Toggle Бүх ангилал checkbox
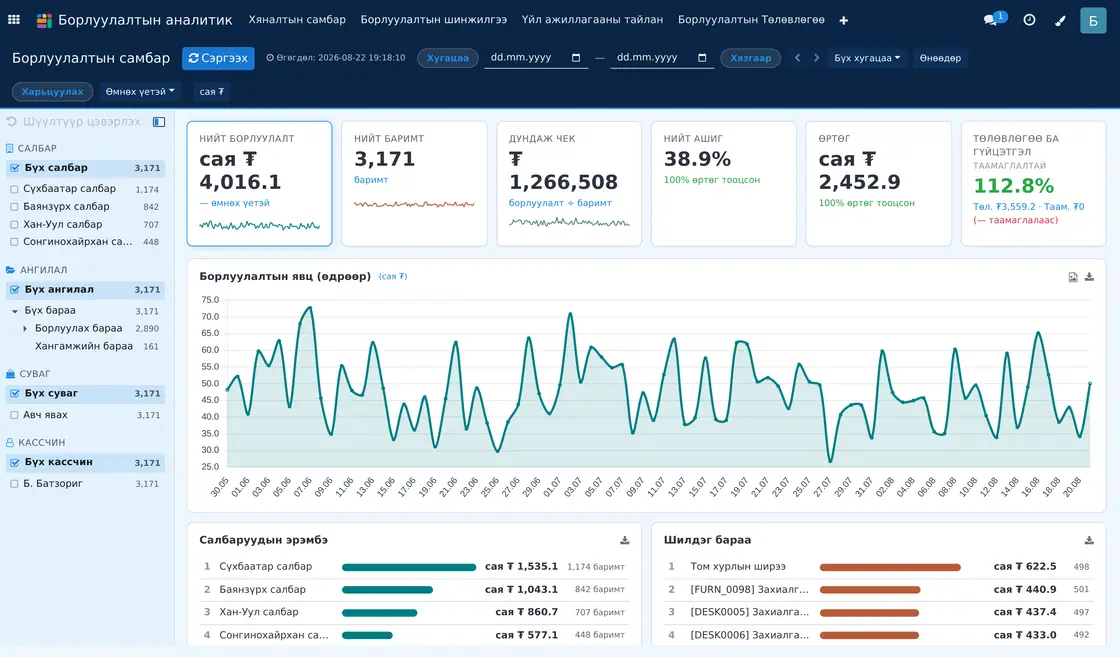This screenshot has height=657, width=1120. (14, 290)
